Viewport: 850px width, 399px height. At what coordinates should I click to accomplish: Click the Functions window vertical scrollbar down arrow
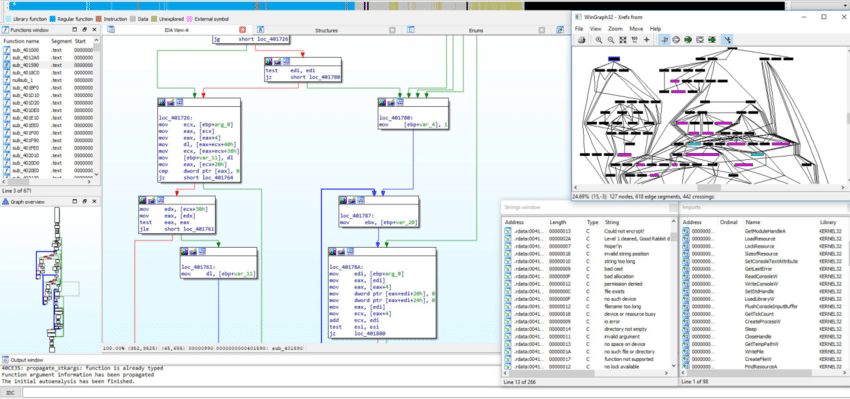[97, 175]
